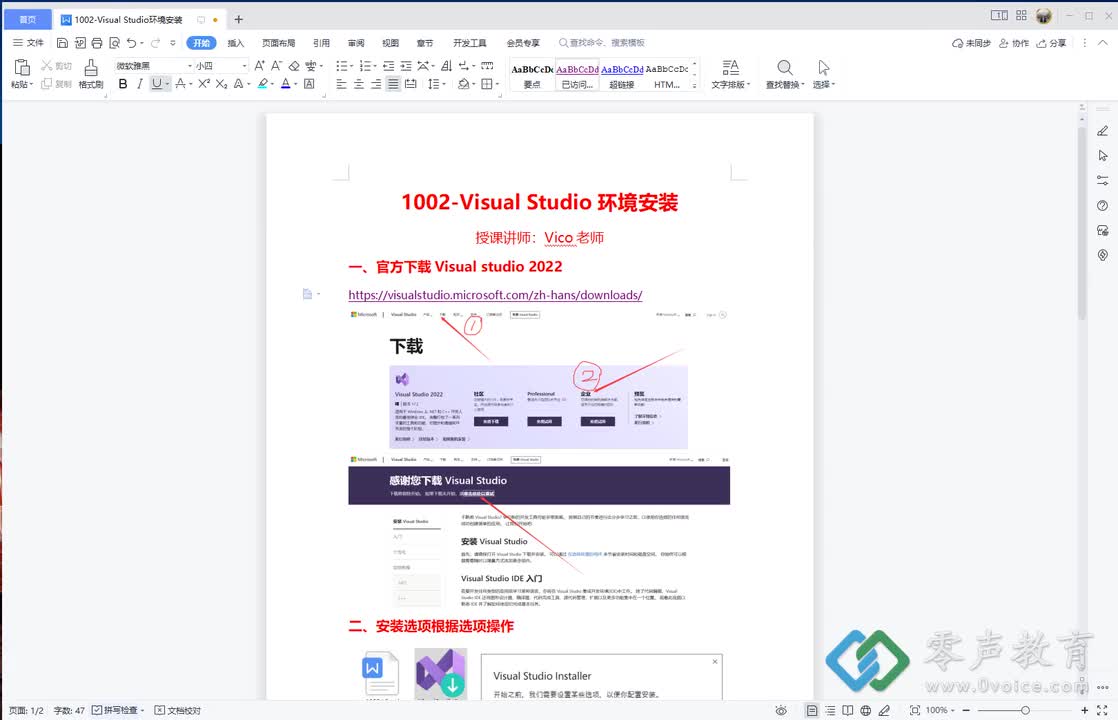Decrease font size with the A- icon
The width and height of the screenshot is (1118, 720).
click(x=277, y=66)
